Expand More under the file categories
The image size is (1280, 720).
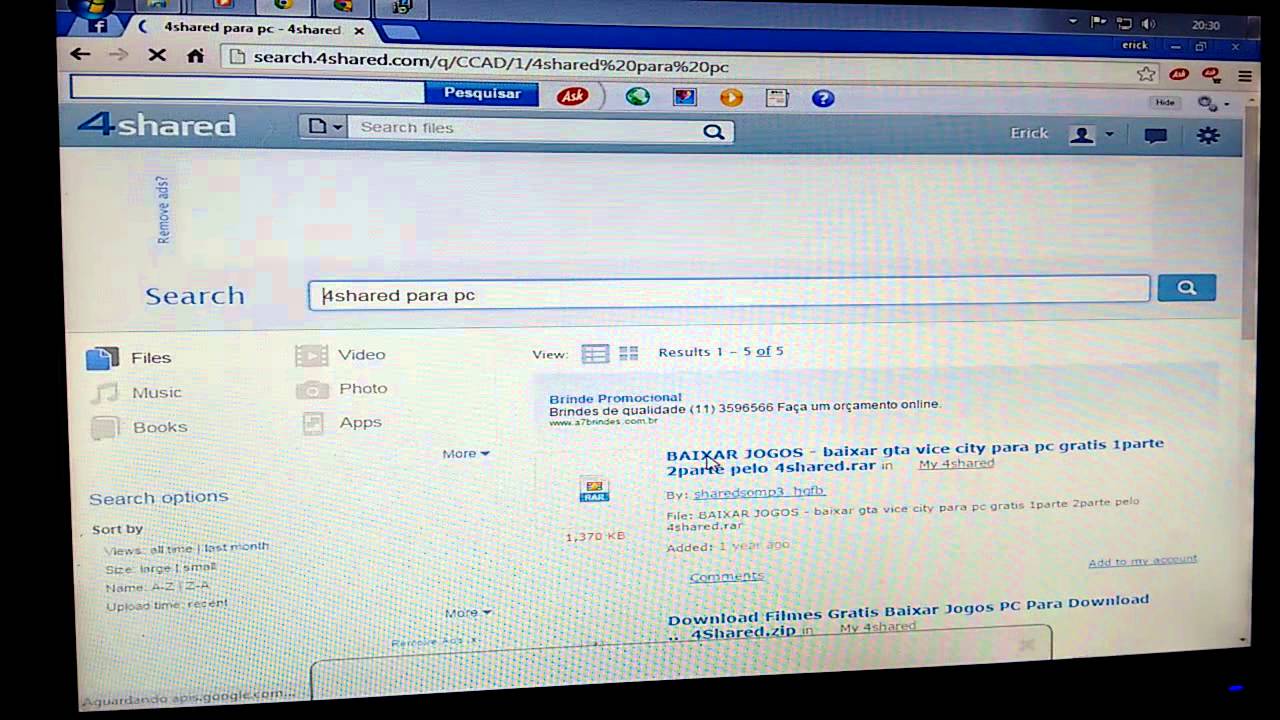click(x=466, y=454)
